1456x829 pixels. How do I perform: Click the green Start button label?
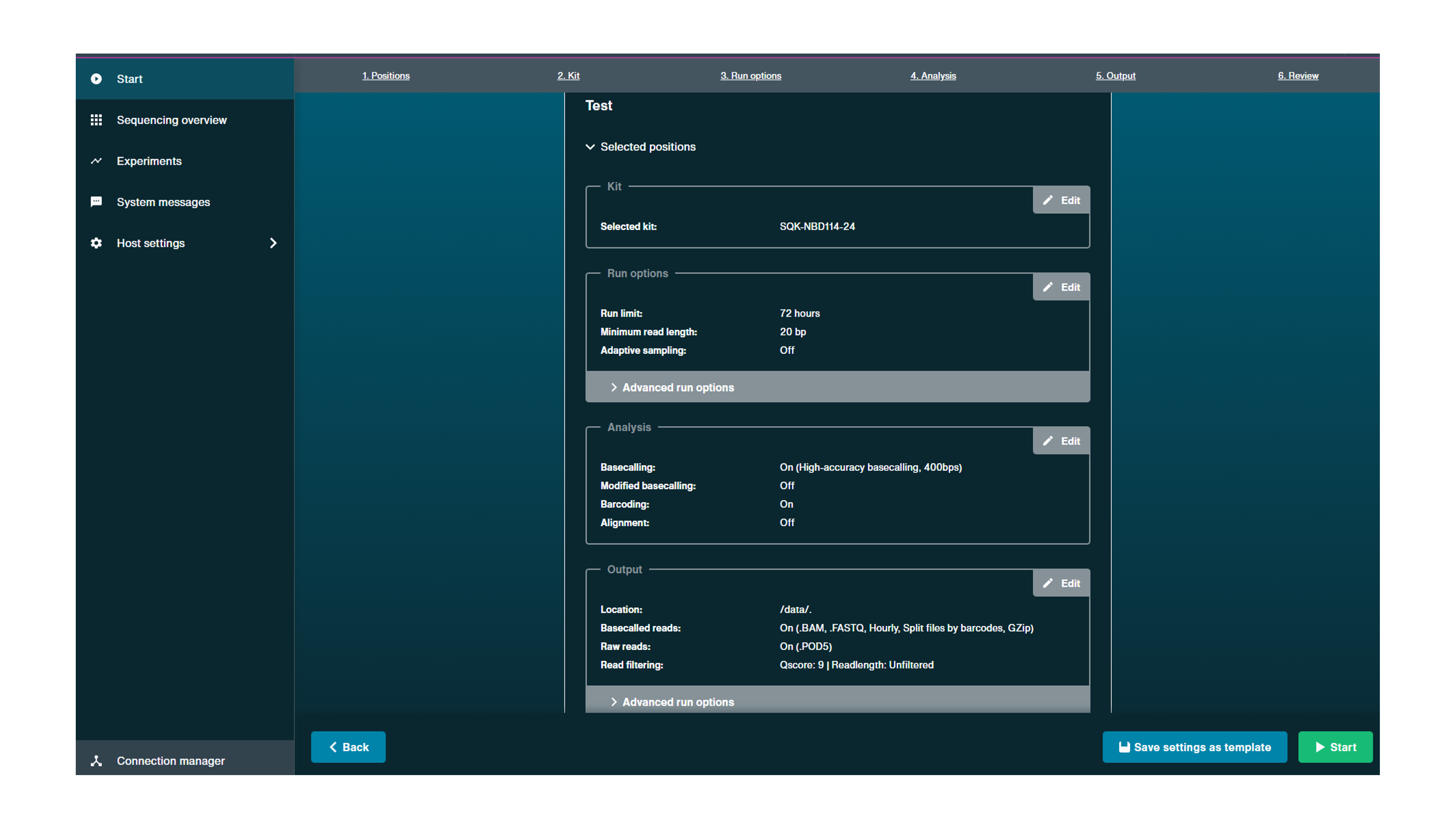tap(1343, 747)
